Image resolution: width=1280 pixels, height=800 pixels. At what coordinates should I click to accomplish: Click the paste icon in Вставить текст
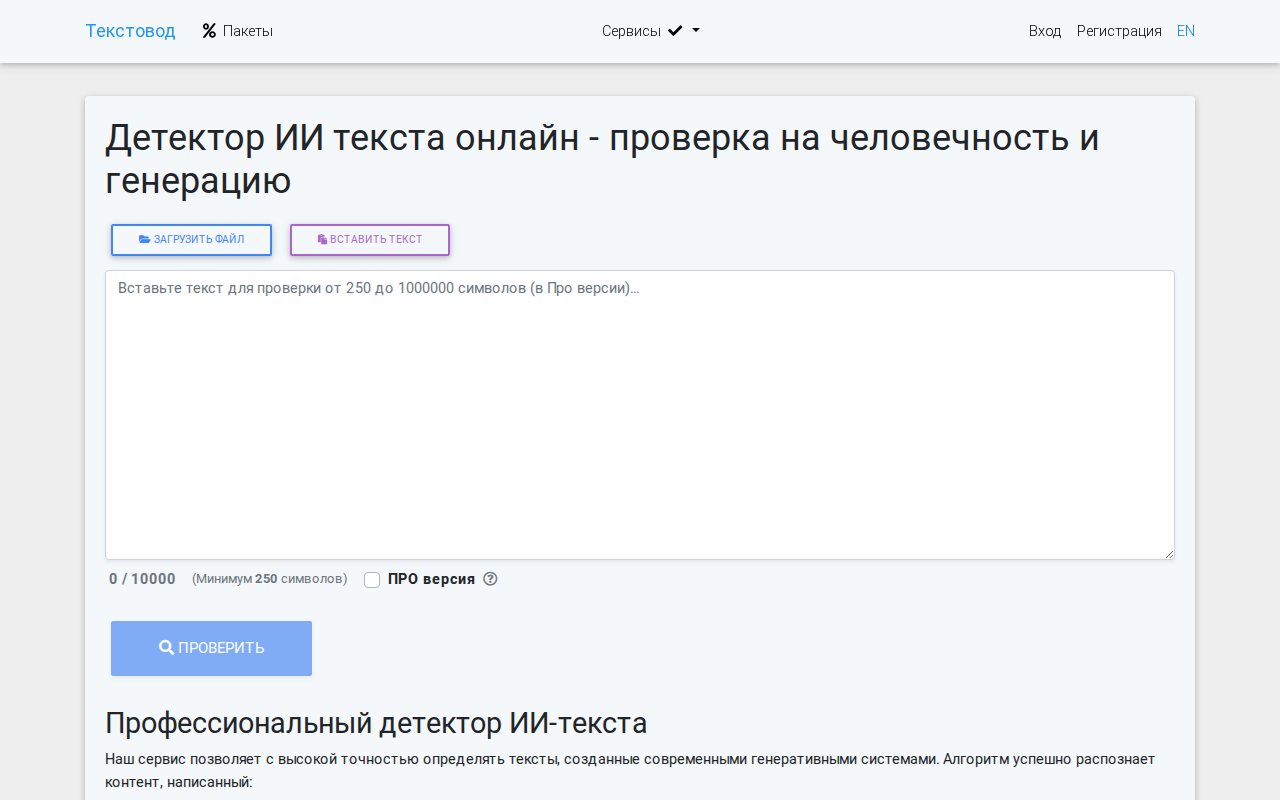point(322,240)
